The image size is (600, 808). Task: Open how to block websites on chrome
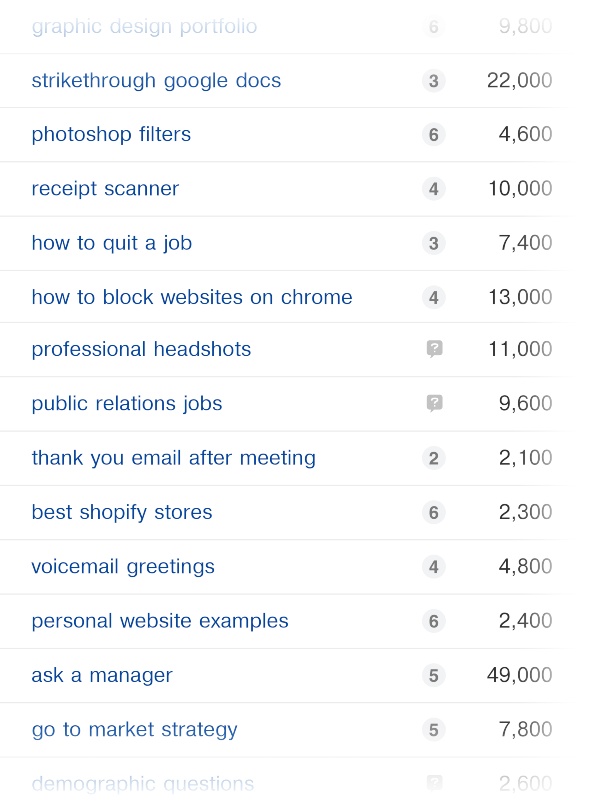192,297
